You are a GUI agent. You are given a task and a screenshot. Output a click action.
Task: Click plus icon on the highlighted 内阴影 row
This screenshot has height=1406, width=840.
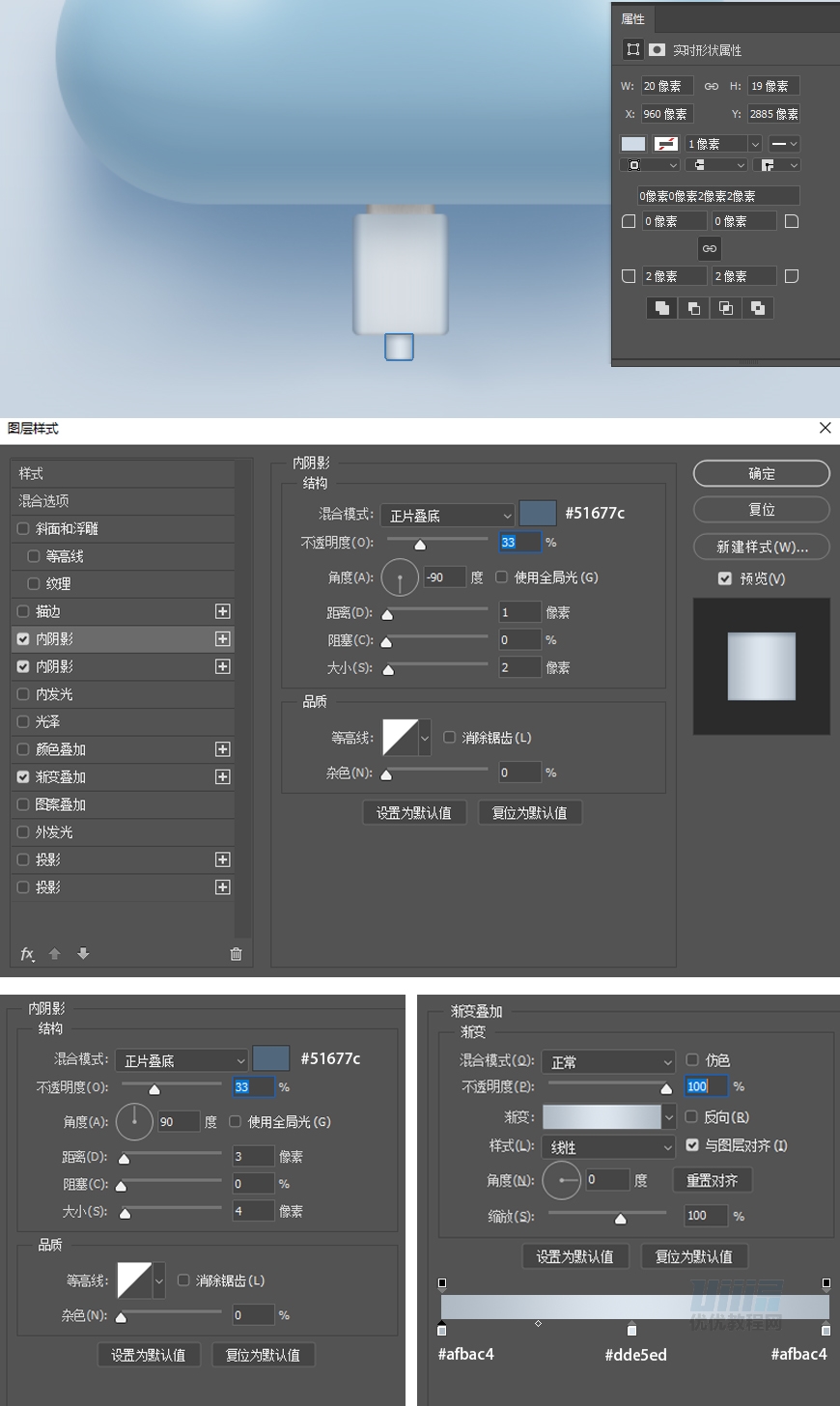[222, 639]
